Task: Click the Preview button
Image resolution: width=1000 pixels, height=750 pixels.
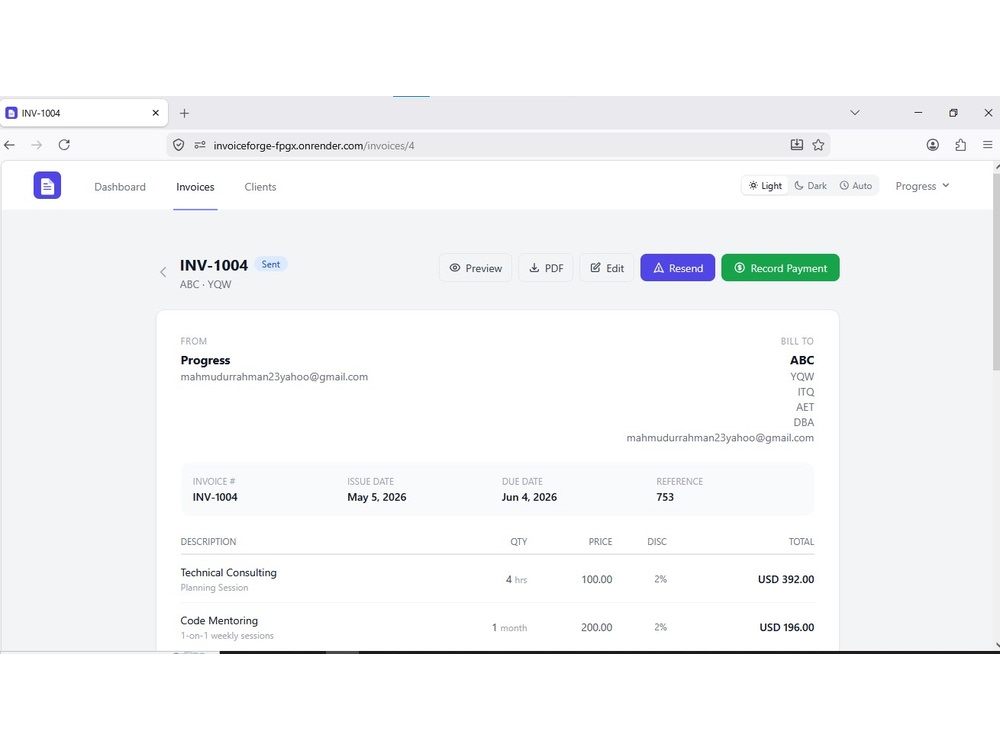Action: point(475,268)
